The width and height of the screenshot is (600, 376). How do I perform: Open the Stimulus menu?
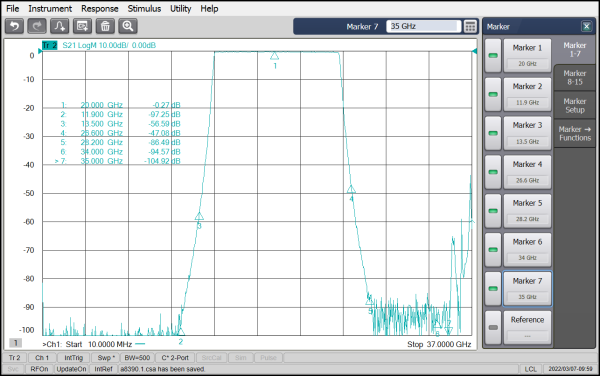click(x=144, y=8)
